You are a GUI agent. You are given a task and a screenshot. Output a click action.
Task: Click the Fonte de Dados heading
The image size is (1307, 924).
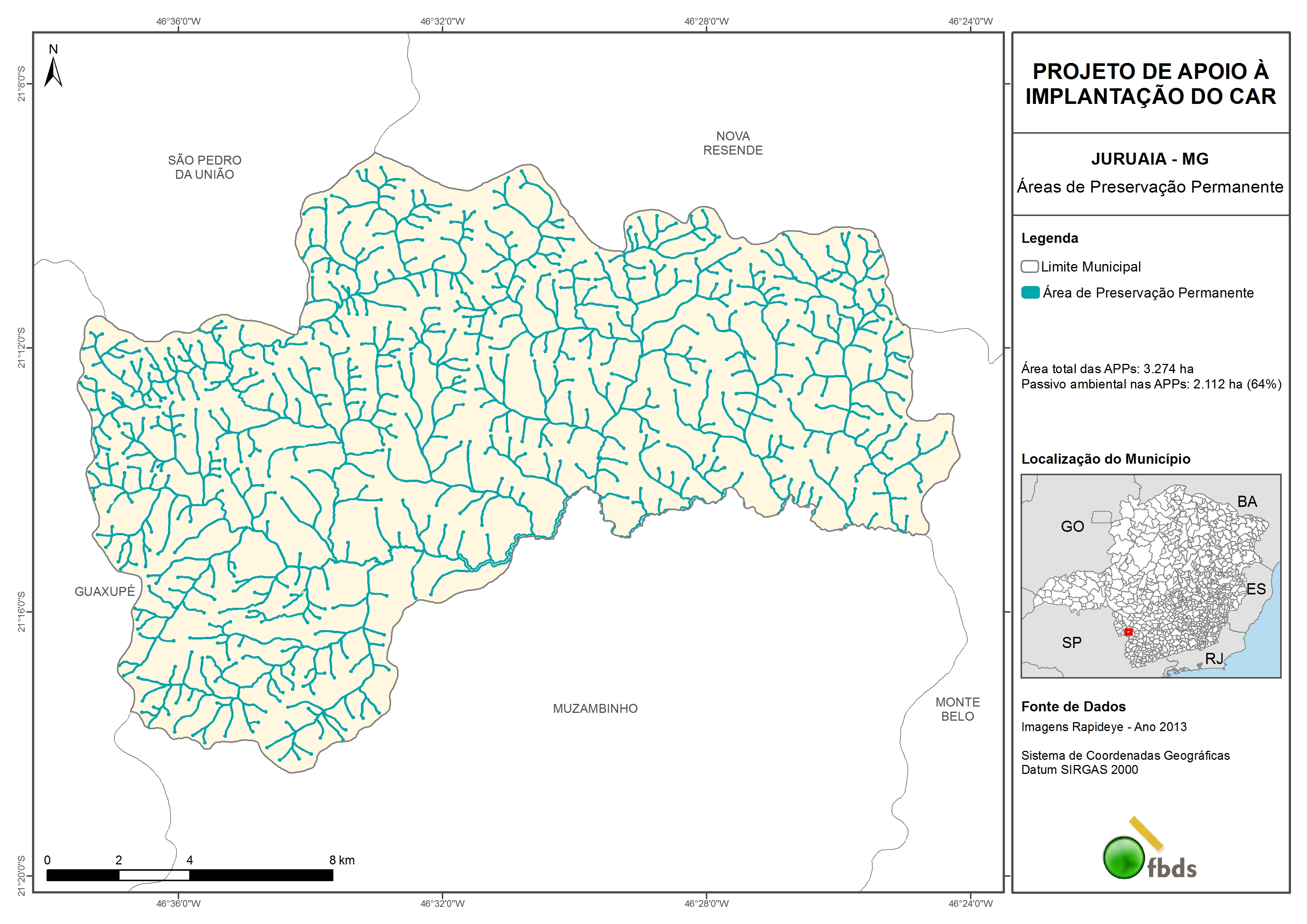coord(1073,707)
